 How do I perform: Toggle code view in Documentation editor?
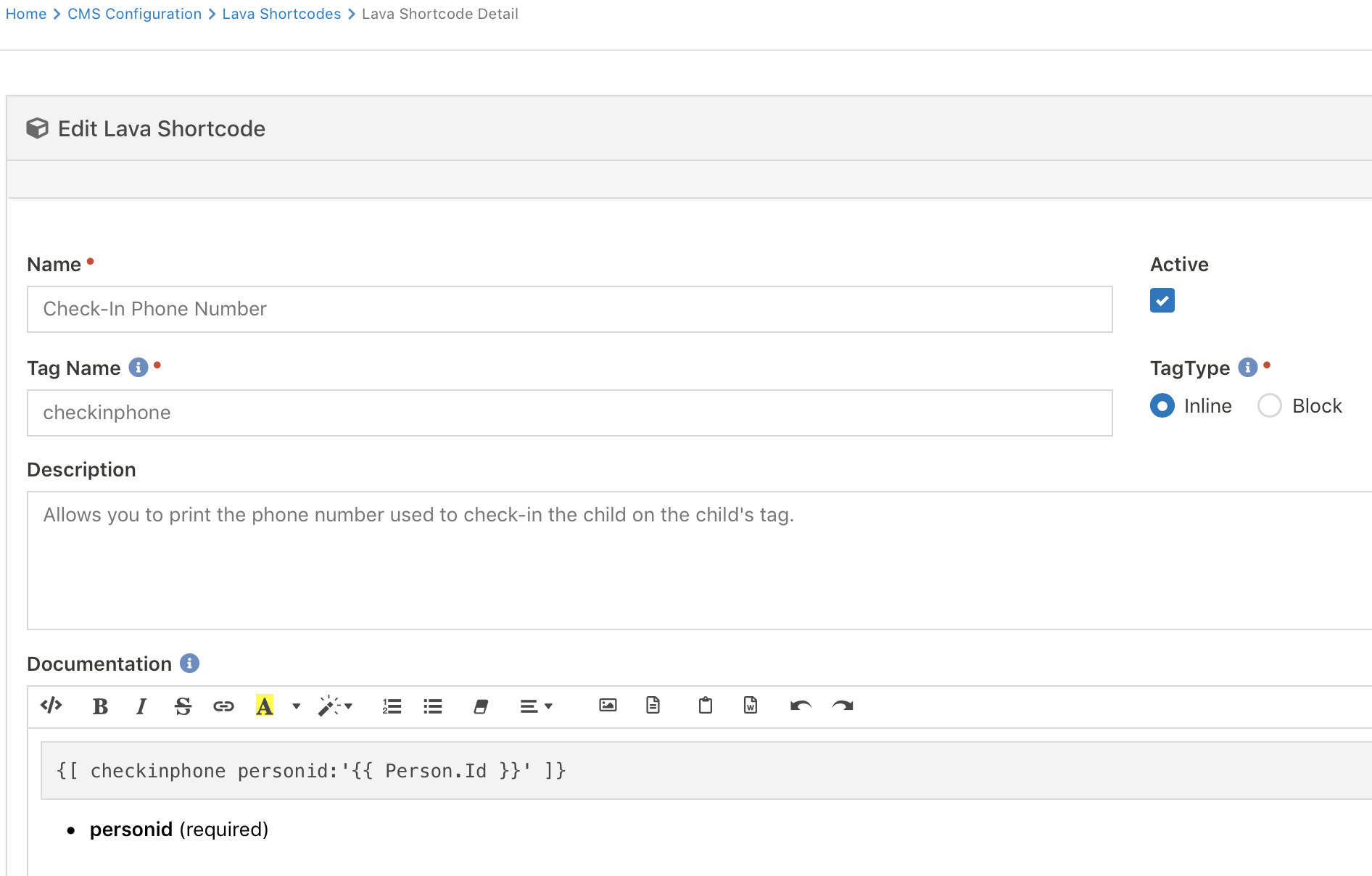(x=51, y=706)
